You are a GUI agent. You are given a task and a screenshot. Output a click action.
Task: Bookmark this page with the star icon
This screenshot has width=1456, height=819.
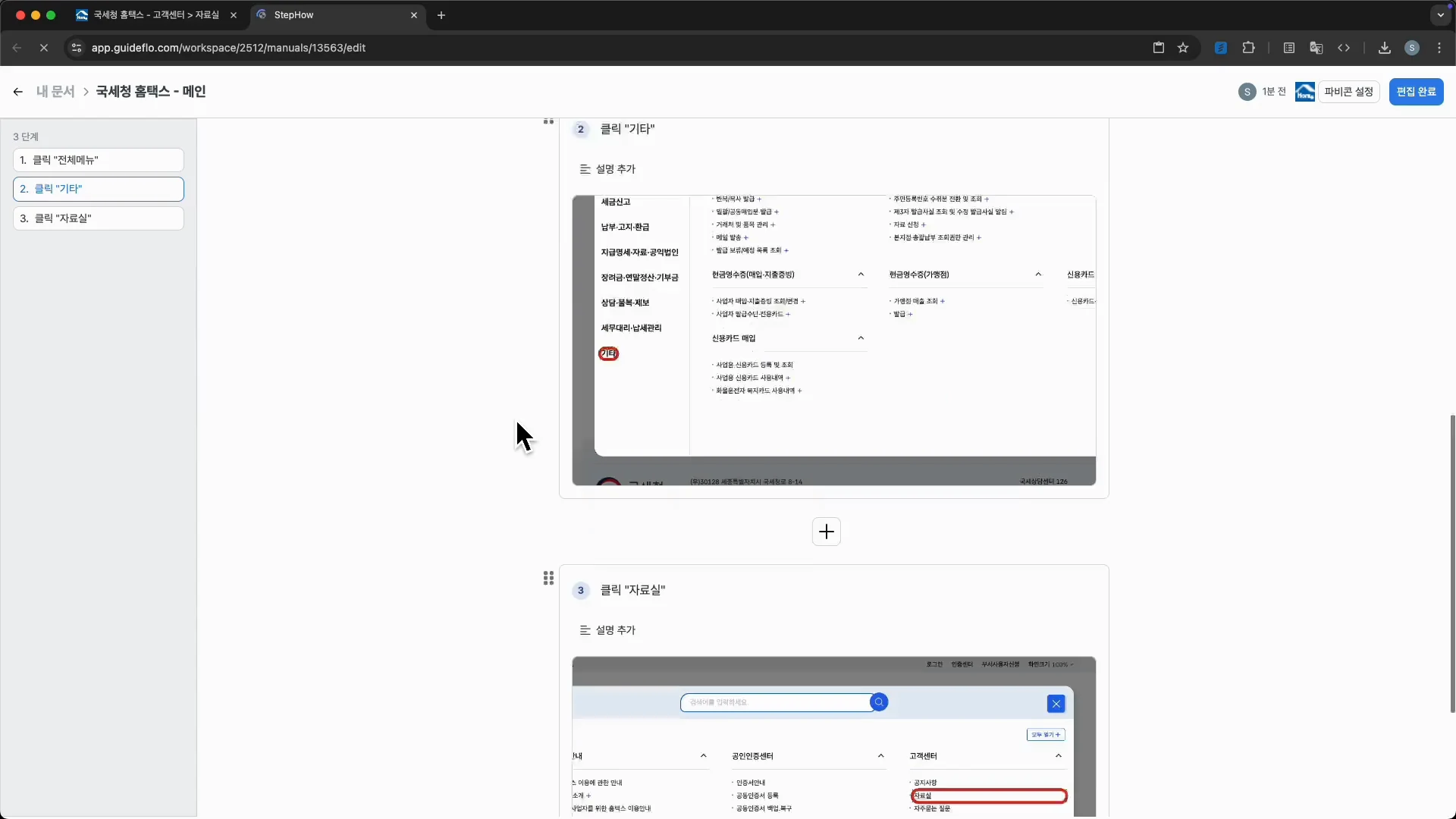1183,48
